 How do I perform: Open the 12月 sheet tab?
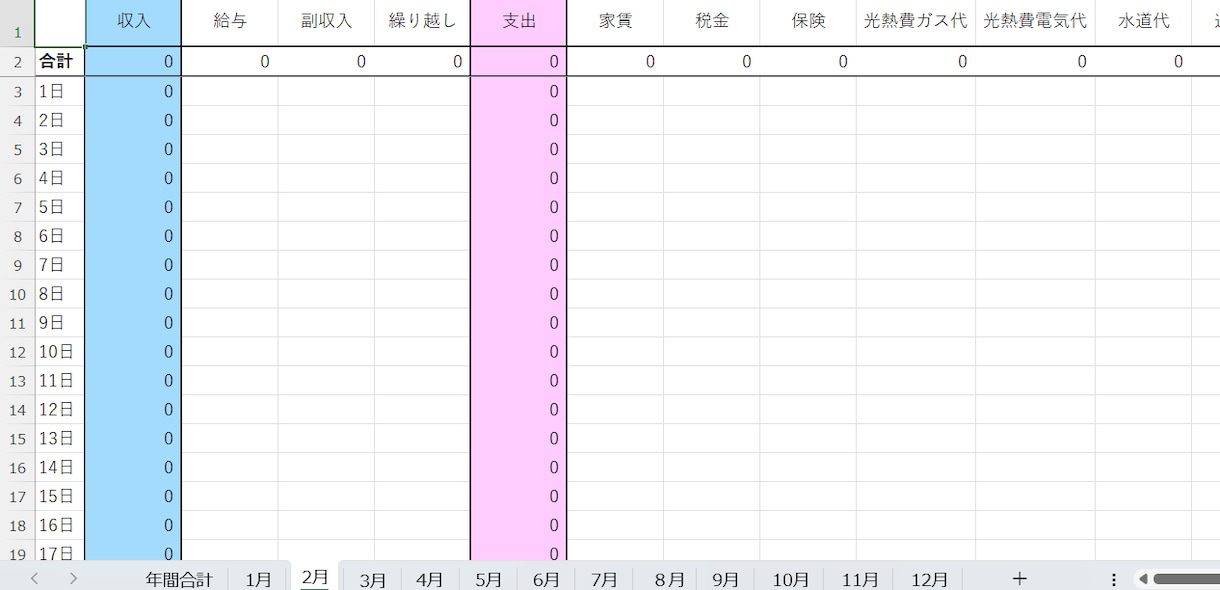[930, 580]
